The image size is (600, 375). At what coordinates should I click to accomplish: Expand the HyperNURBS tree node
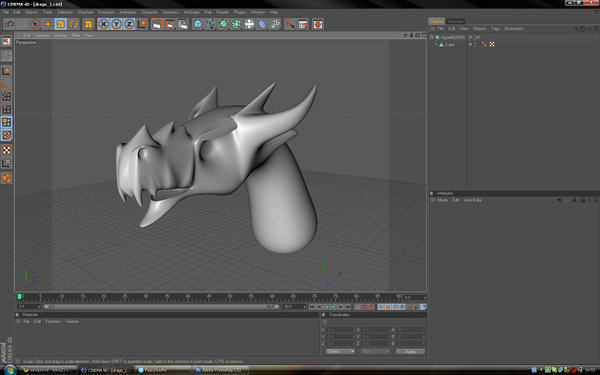pos(432,37)
